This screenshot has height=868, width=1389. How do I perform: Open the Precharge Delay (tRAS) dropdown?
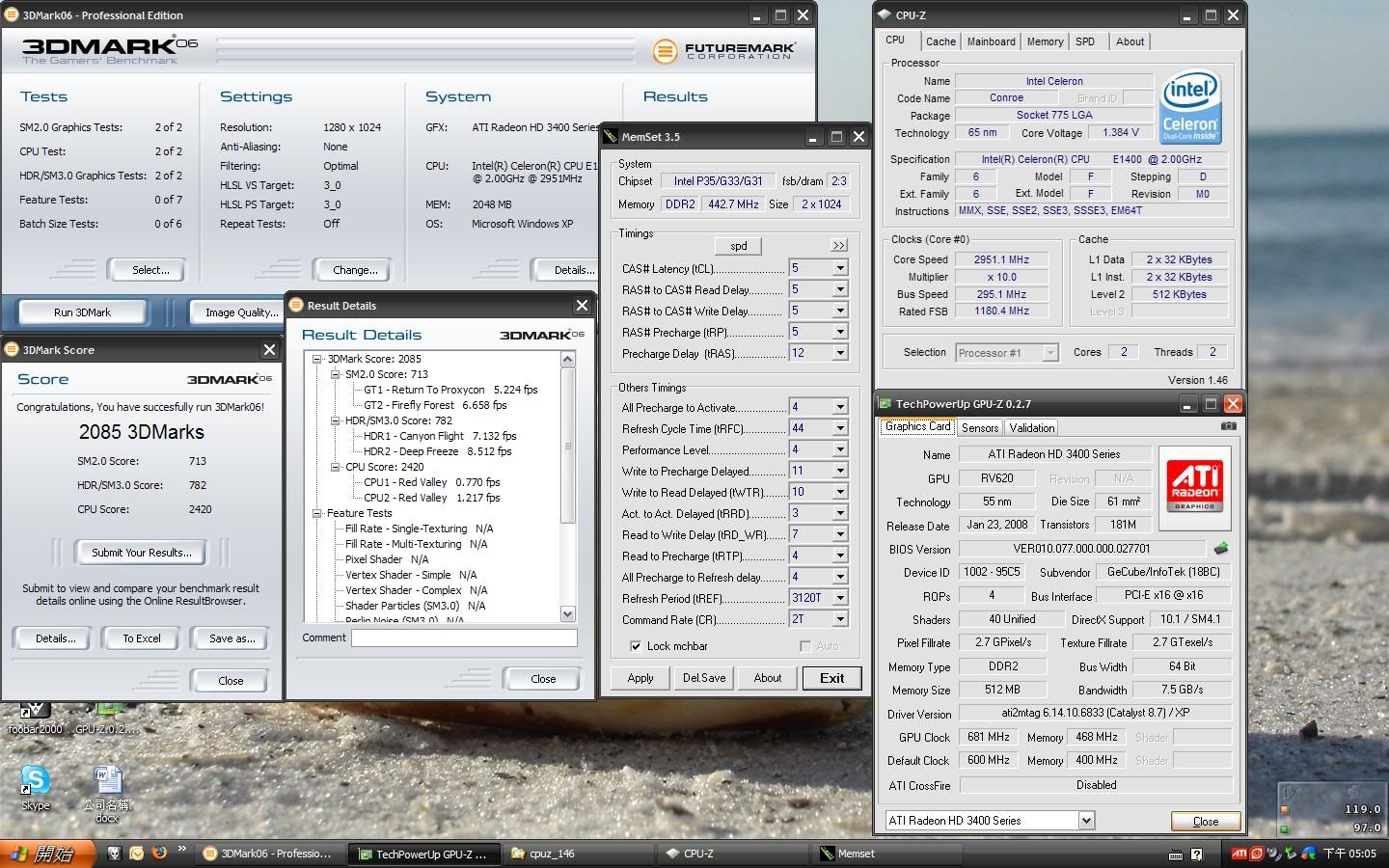840,353
